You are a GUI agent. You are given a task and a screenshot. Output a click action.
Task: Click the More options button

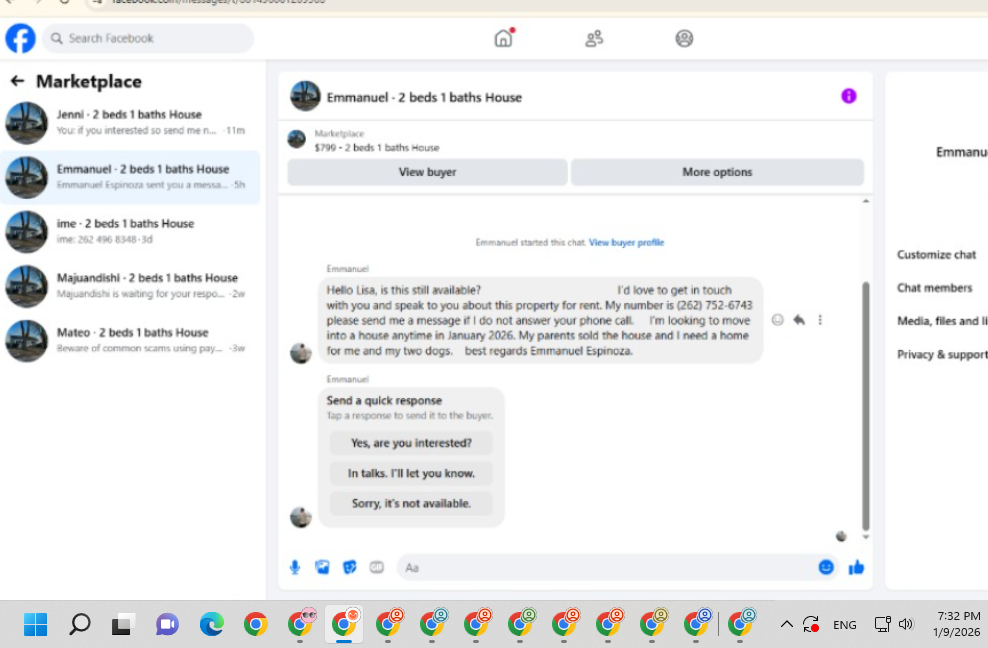coord(717,172)
